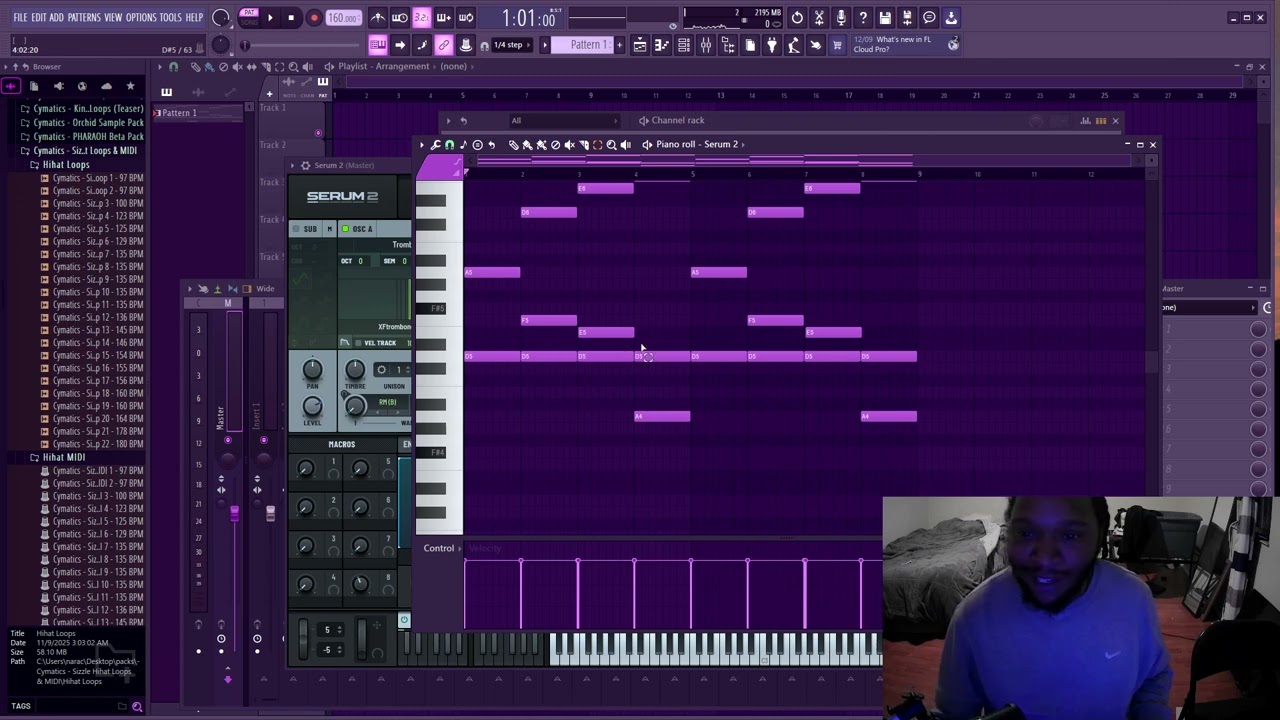Open the FILE menu
This screenshot has height=720, width=1280.
tap(20, 17)
